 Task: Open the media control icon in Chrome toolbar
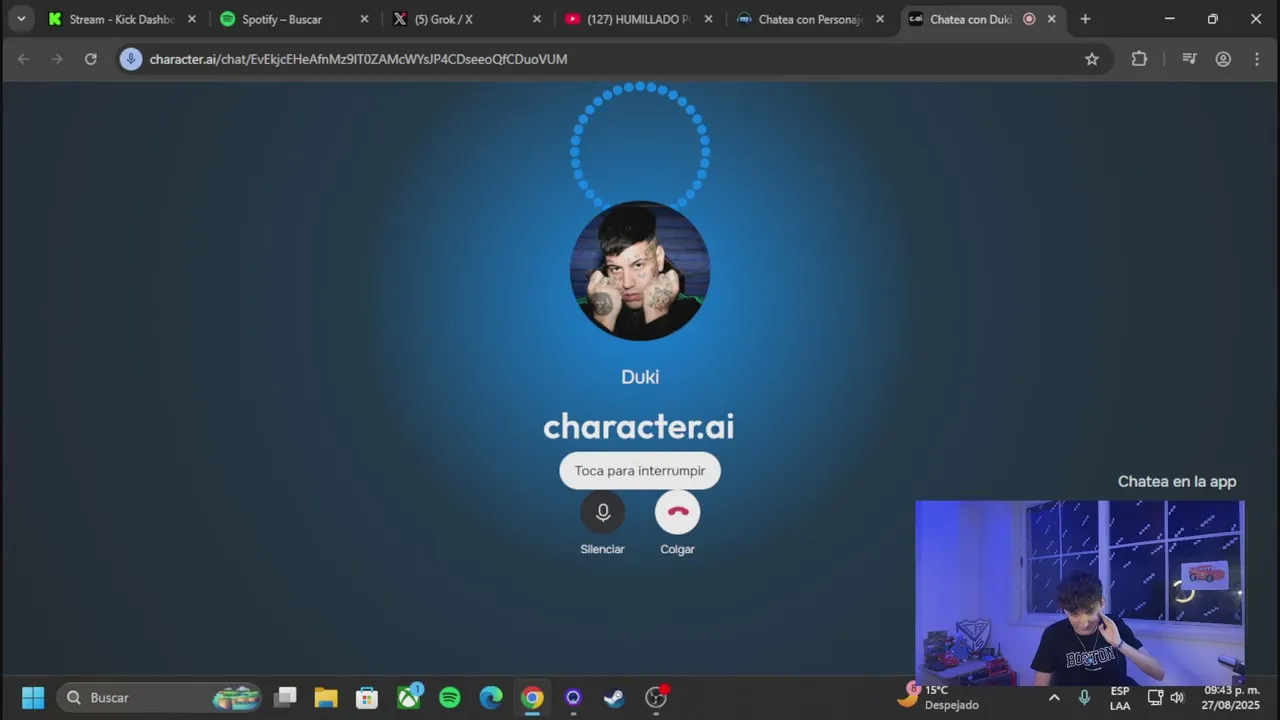[x=1189, y=59]
